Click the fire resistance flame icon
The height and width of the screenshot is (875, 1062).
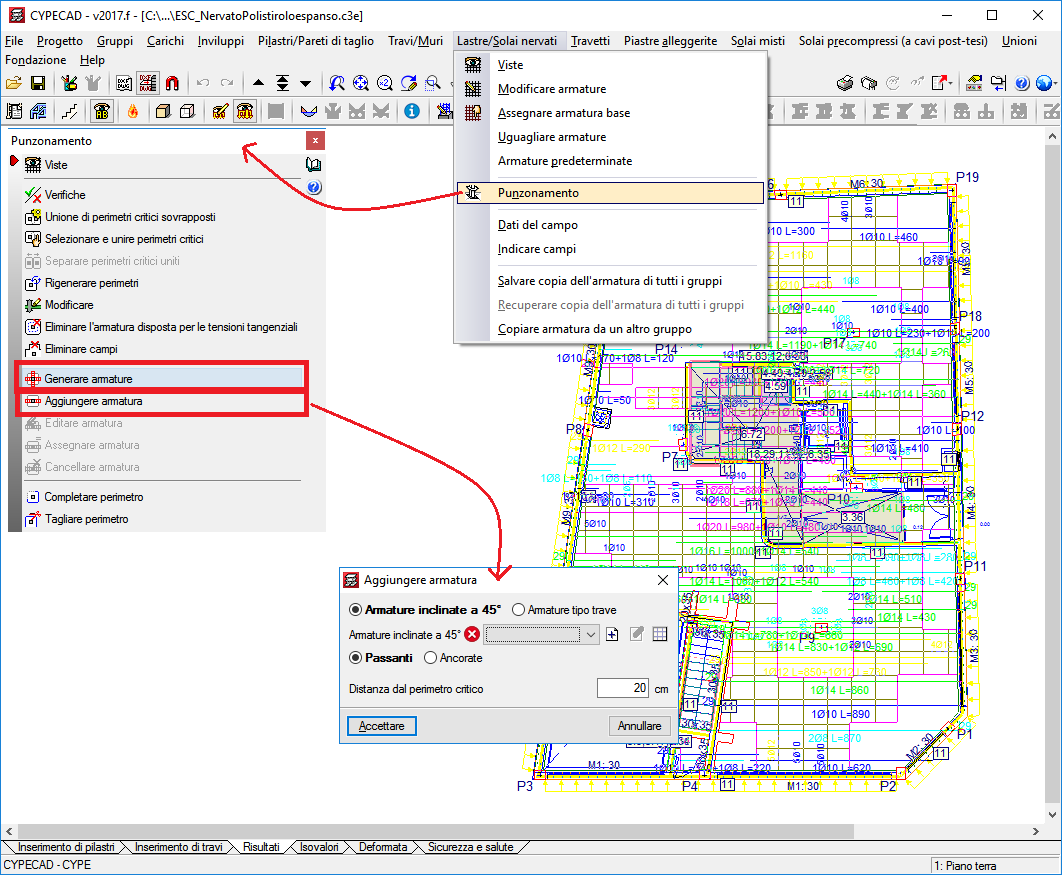click(133, 111)
